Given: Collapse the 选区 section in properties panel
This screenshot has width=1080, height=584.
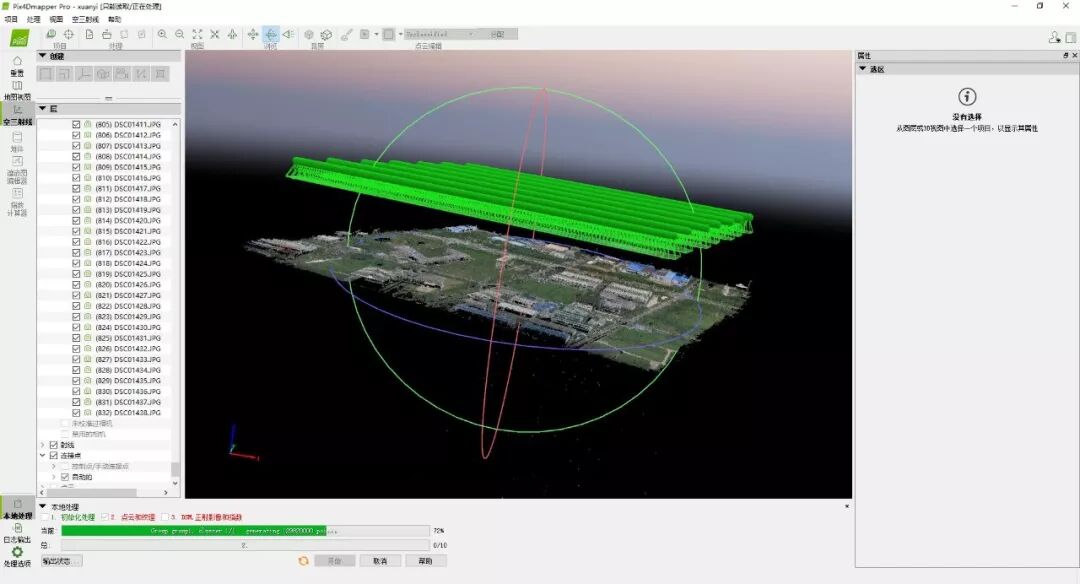Looking at the screenshot, I should point(862,69).
